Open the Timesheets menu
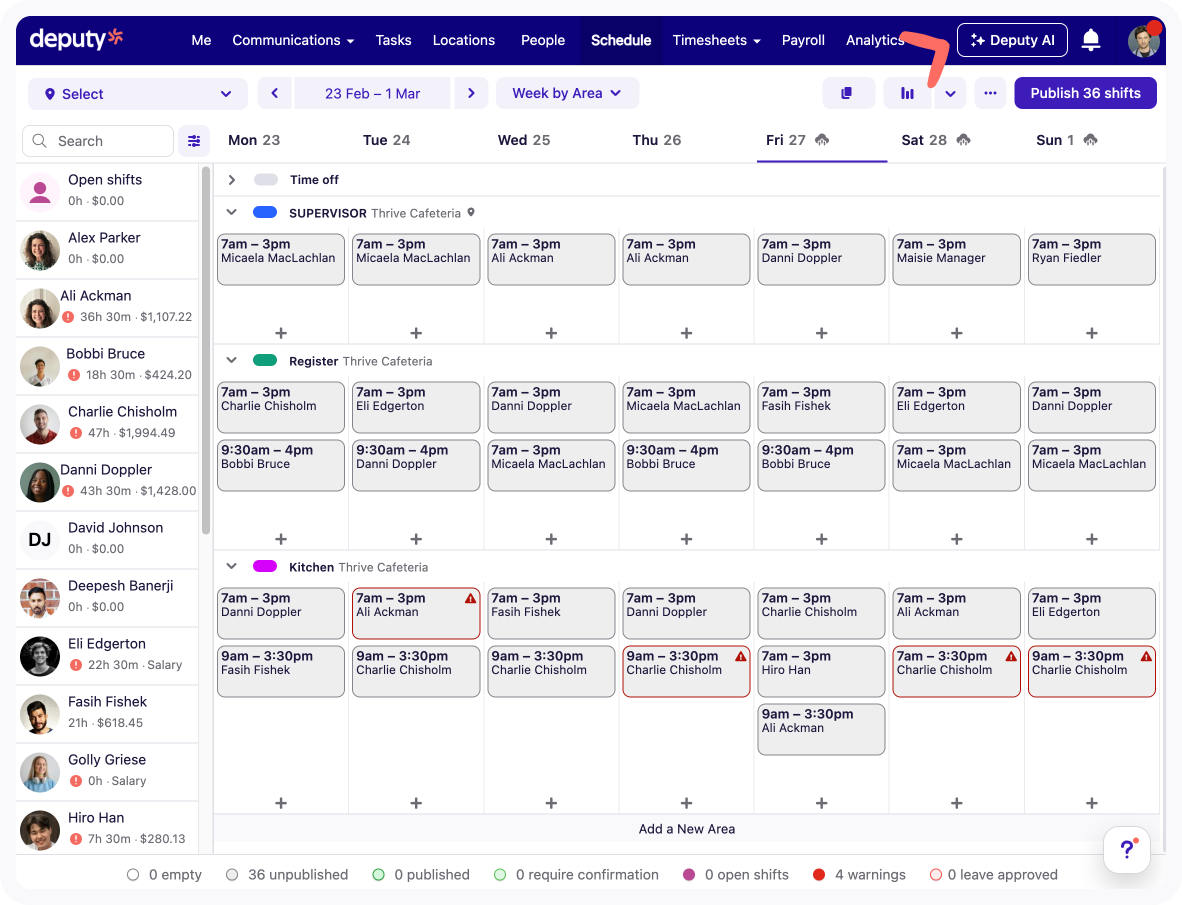 (x=716, y=40)
